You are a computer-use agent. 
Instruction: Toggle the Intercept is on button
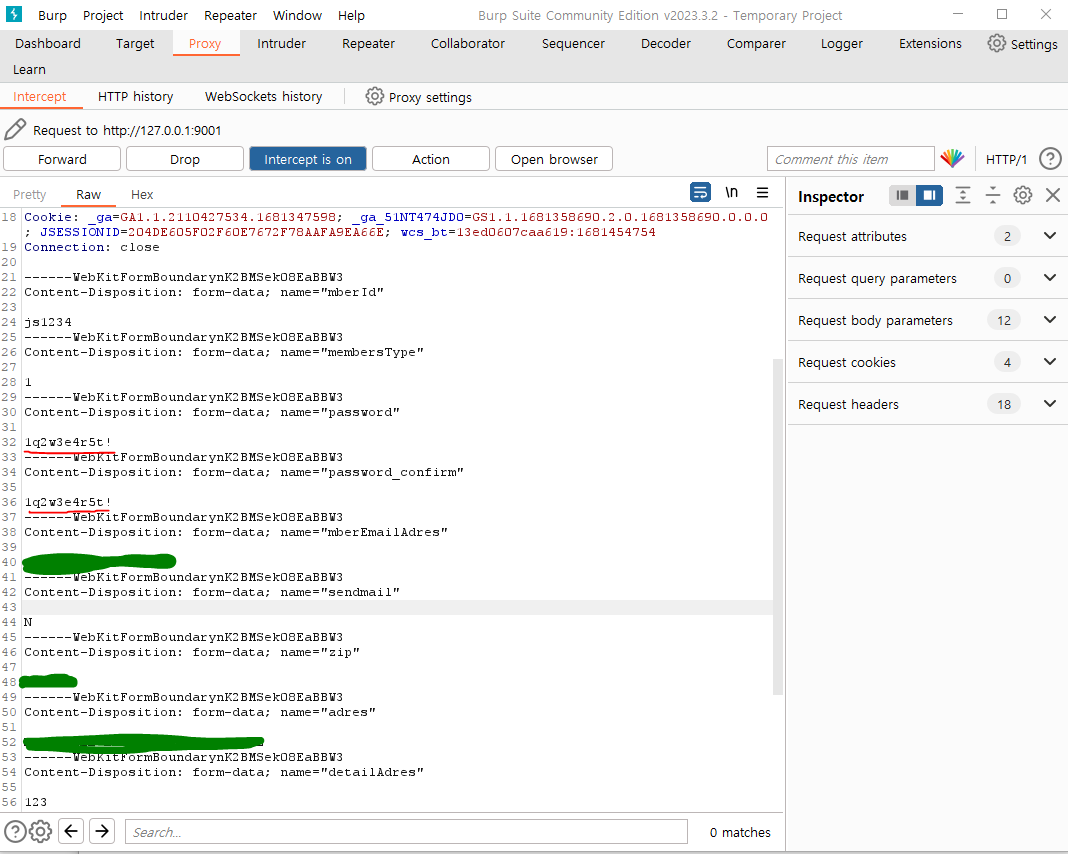[x=308, y=159]
